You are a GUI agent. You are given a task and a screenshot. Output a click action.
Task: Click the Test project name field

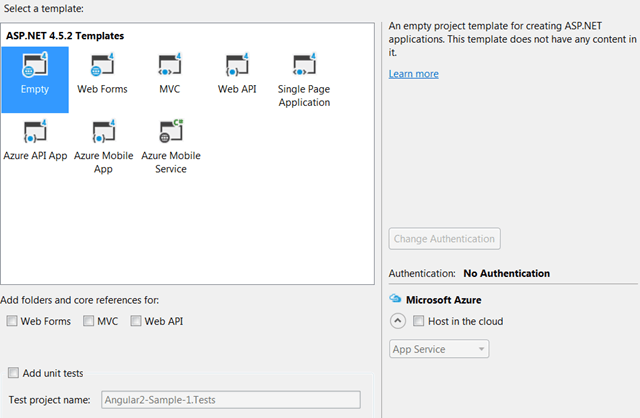pos(230,400)
